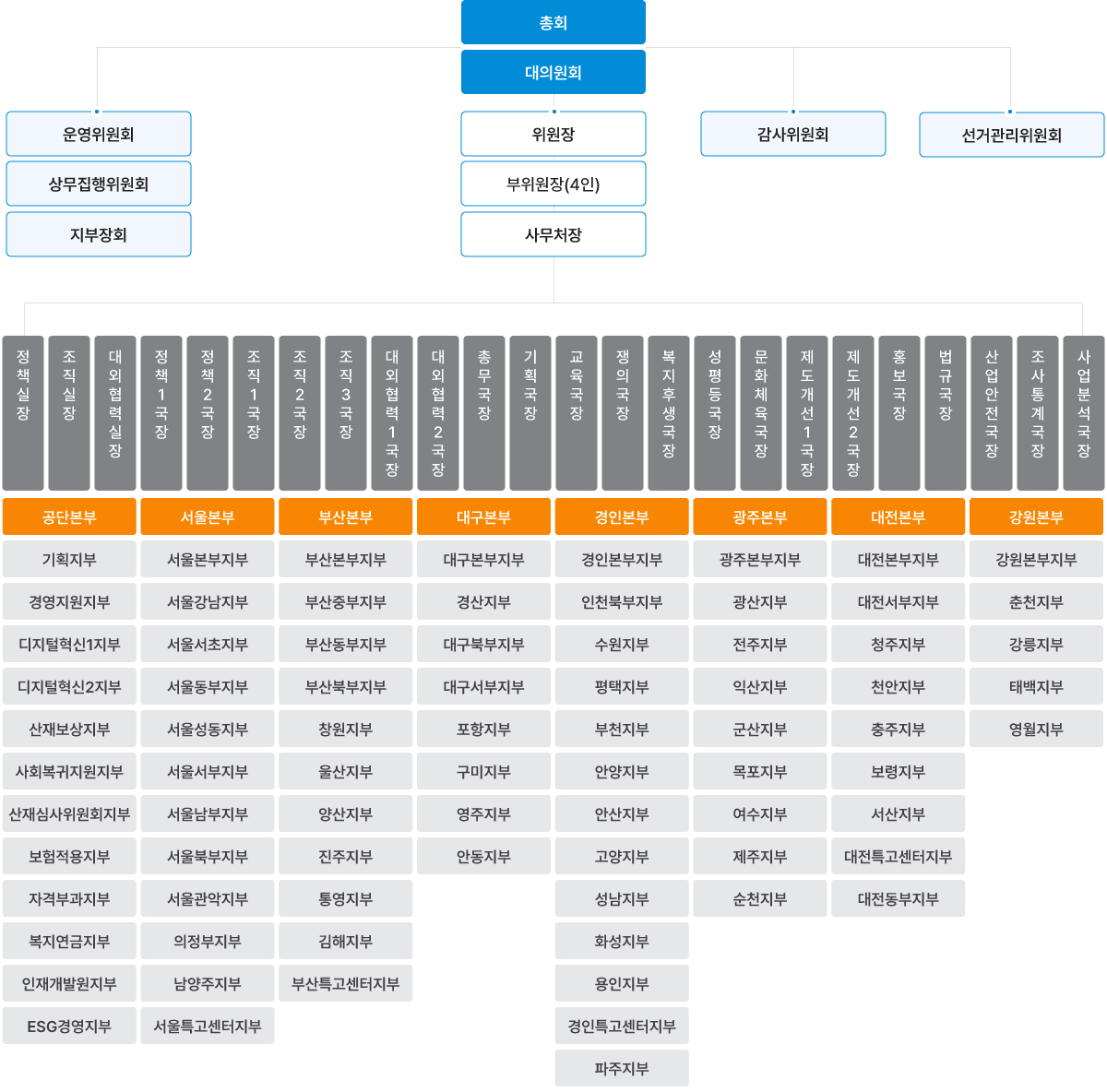The width and height of the screenshot is (1107, 1092).
Task: Select the 대의원회 box
Action: 553,72
